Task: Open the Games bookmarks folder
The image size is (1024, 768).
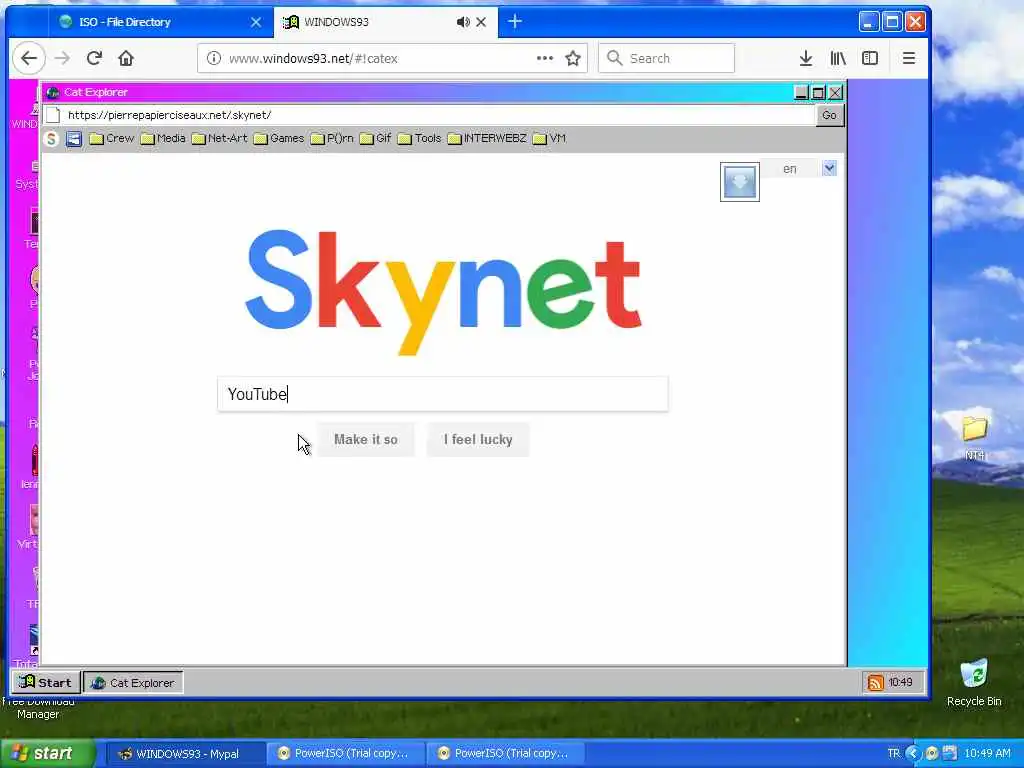Action: (x=279, y=138)
